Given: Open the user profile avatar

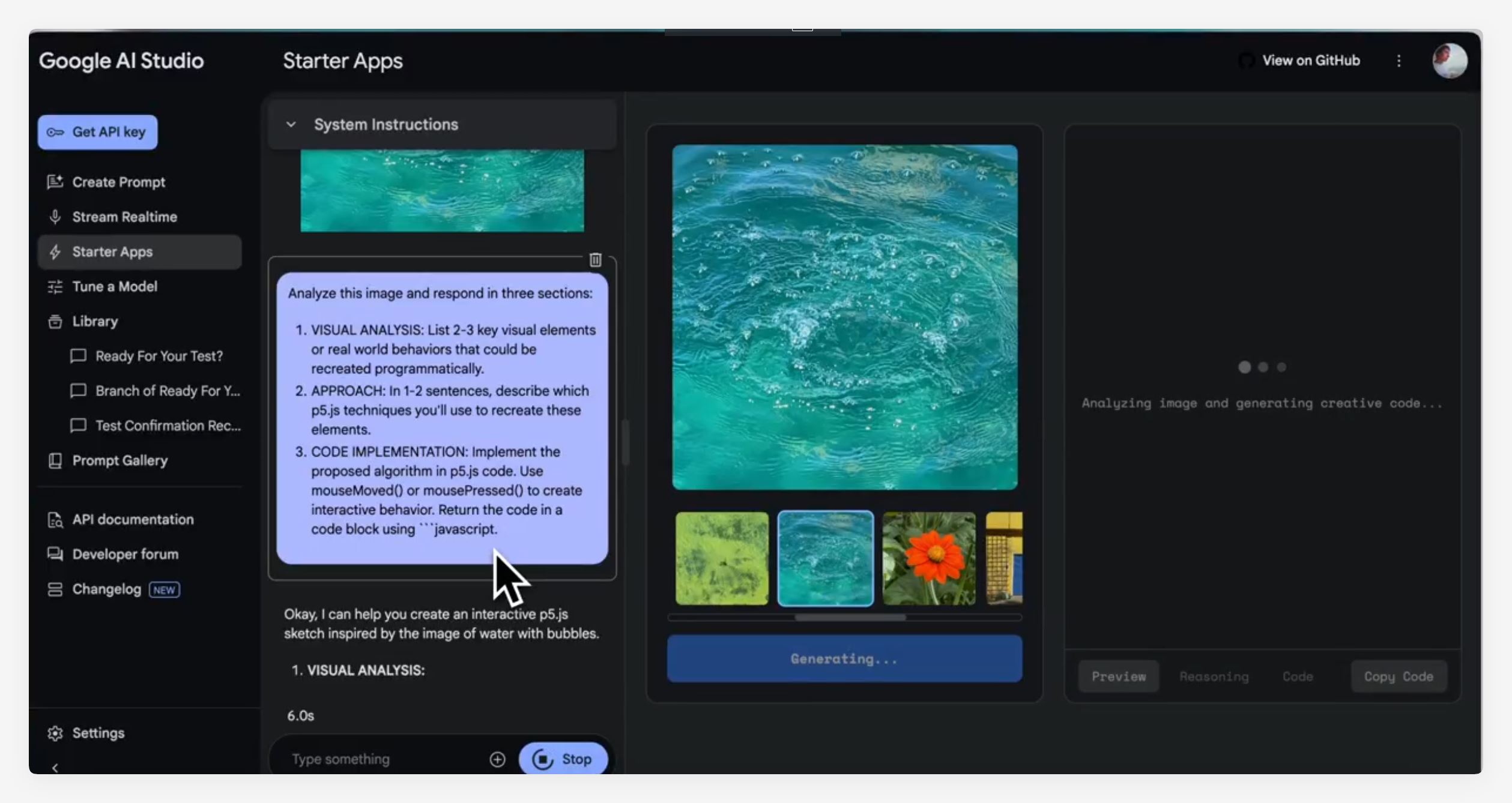Looking at the screenshot, I should pyautogui.click(x=1450, y=61).
